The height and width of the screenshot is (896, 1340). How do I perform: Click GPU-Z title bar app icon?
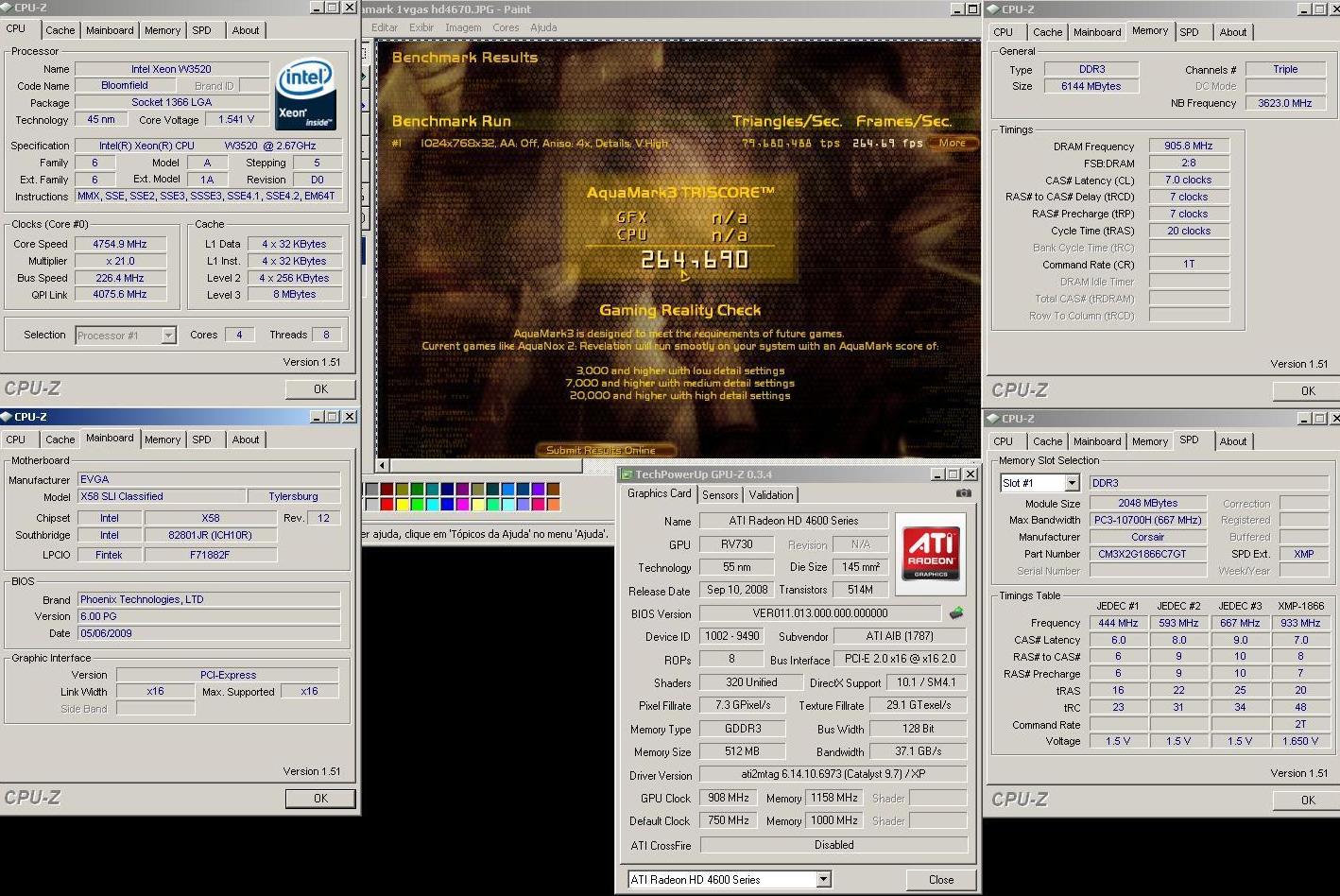(626, 474)
